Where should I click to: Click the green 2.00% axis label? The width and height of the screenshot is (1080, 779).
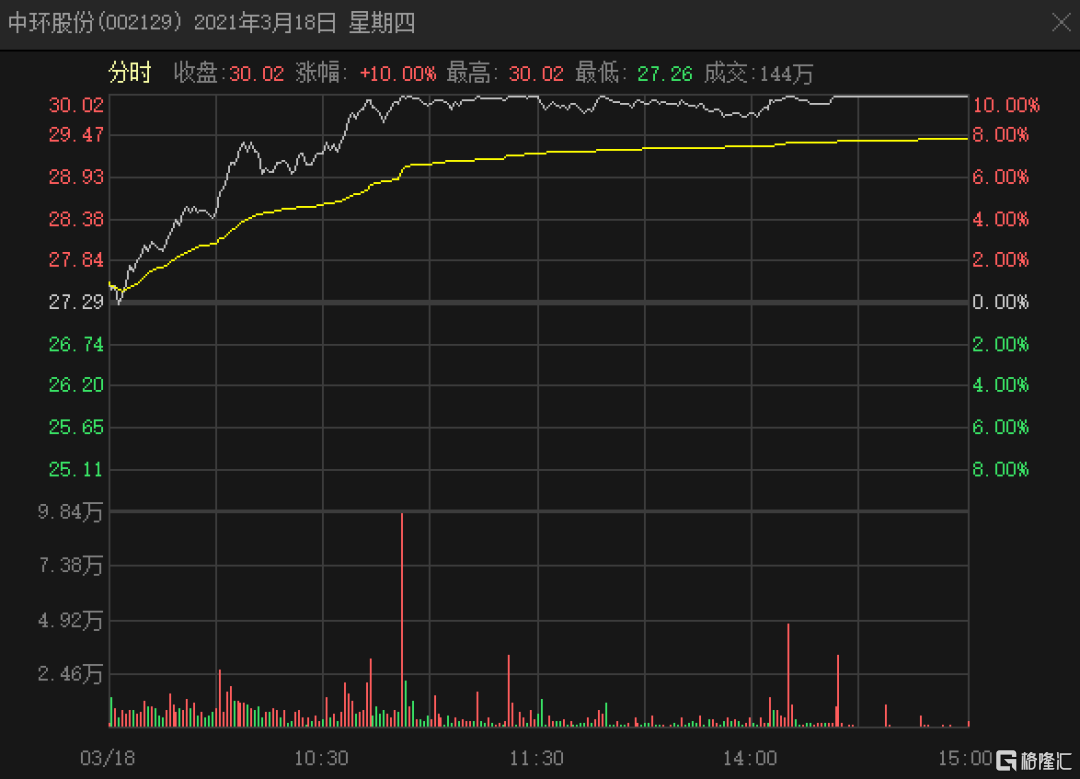click(x=1000, y=344)
